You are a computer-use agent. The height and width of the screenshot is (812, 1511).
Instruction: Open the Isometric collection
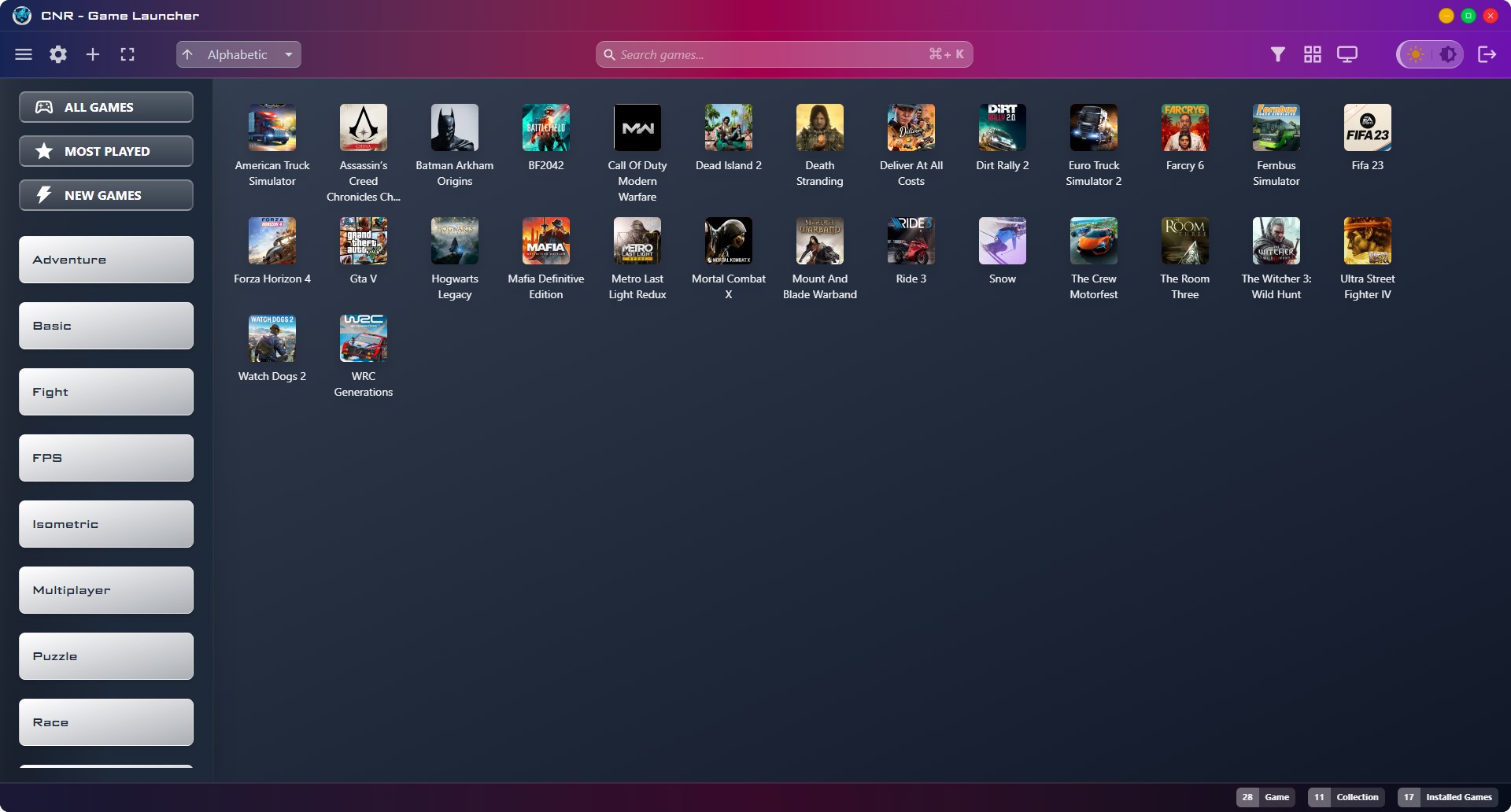(x=106, y=524)
